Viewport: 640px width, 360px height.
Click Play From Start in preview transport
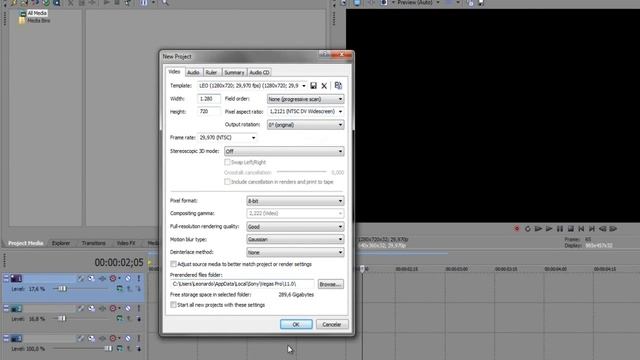[x=538, y=229]
